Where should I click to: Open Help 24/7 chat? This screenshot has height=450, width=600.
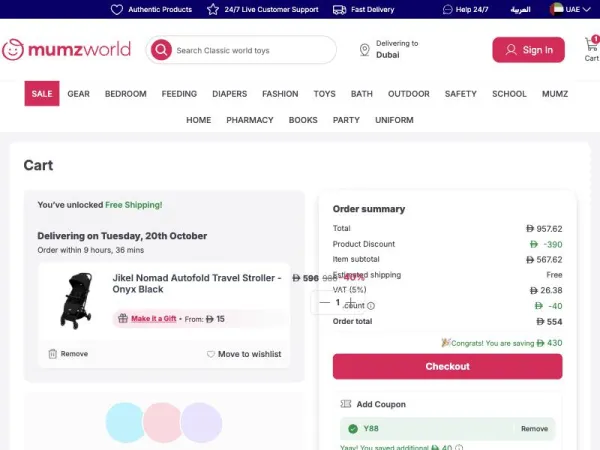[465, 9]
